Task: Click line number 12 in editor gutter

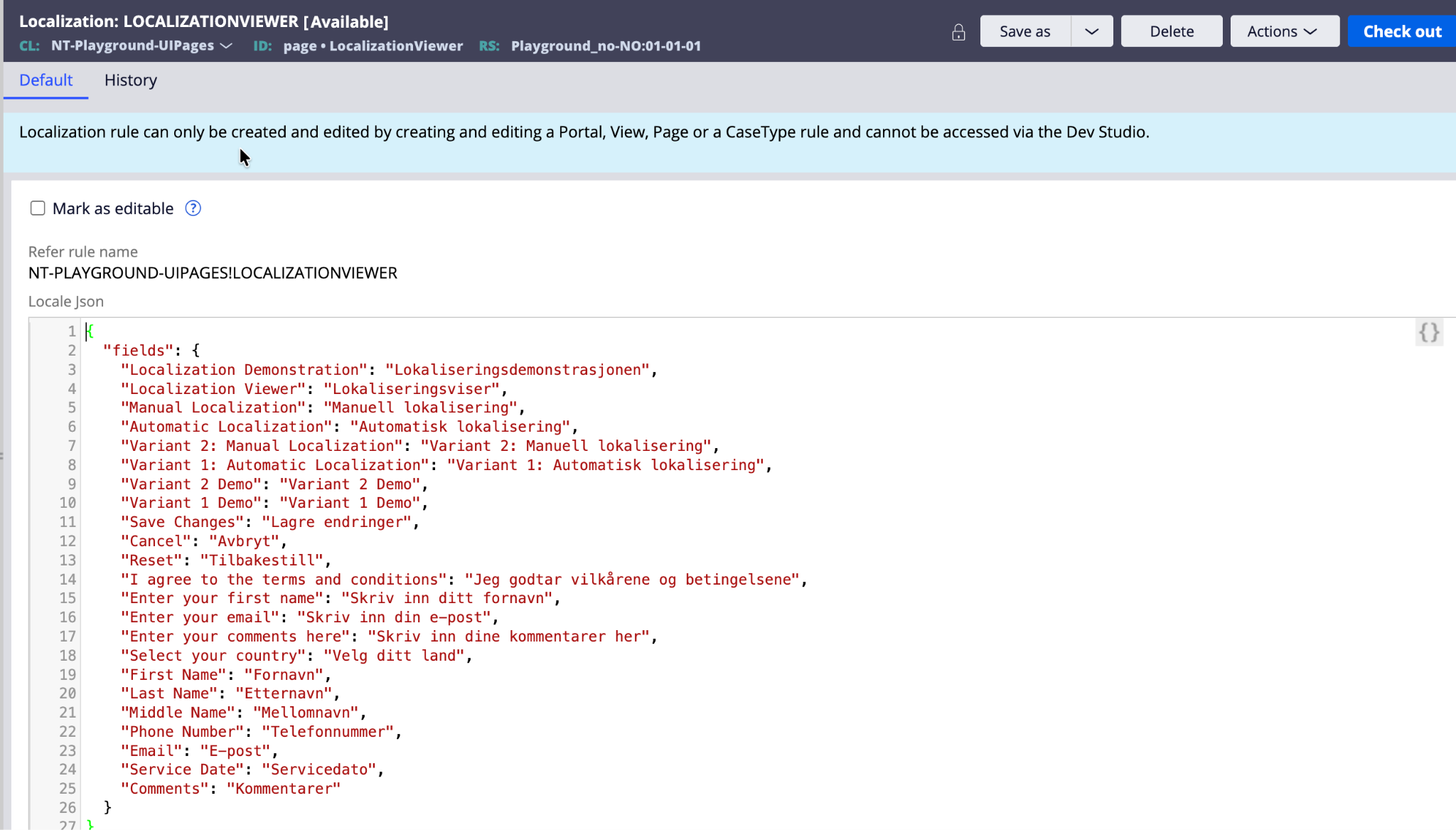Action: 68,541
